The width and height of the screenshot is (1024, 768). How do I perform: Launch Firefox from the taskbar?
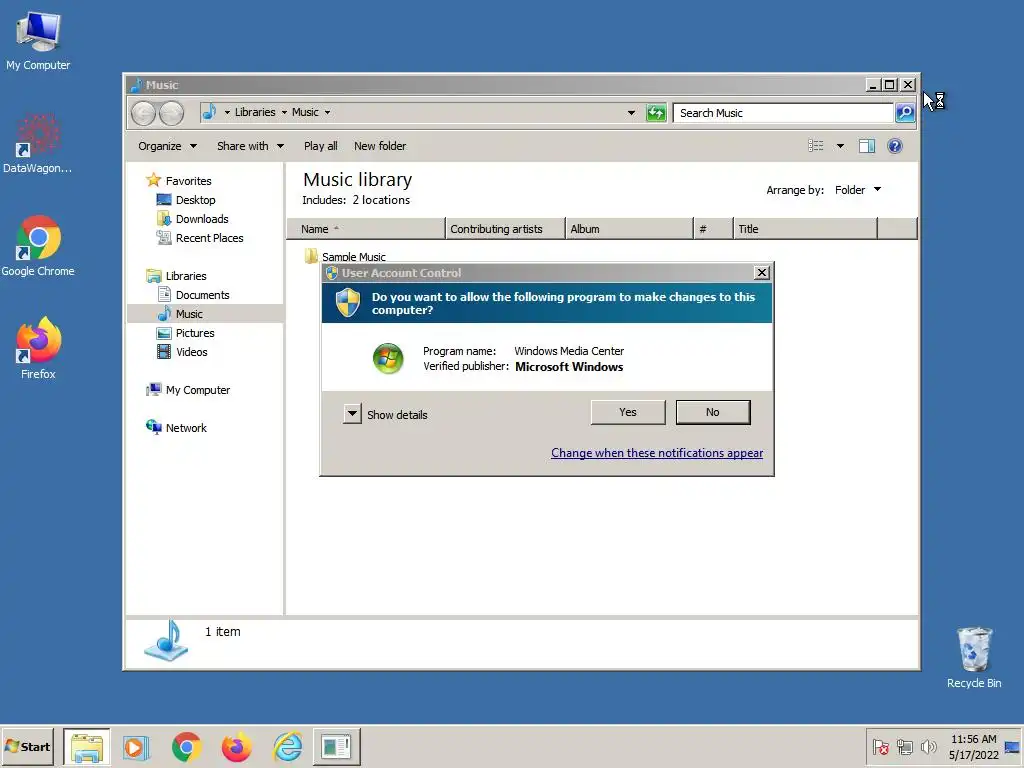coord(236,746)
